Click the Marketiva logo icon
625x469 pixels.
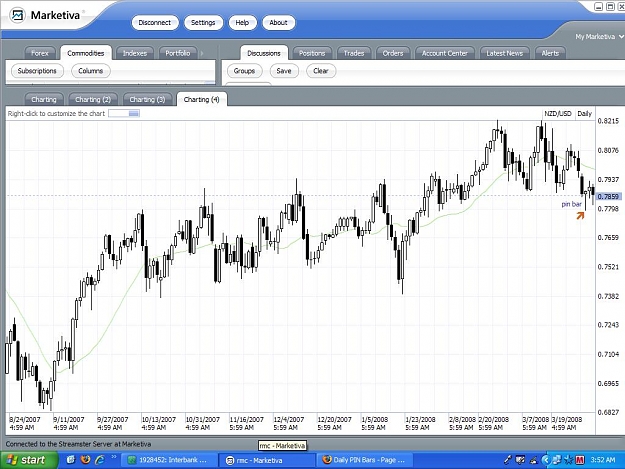click(17, 15)
